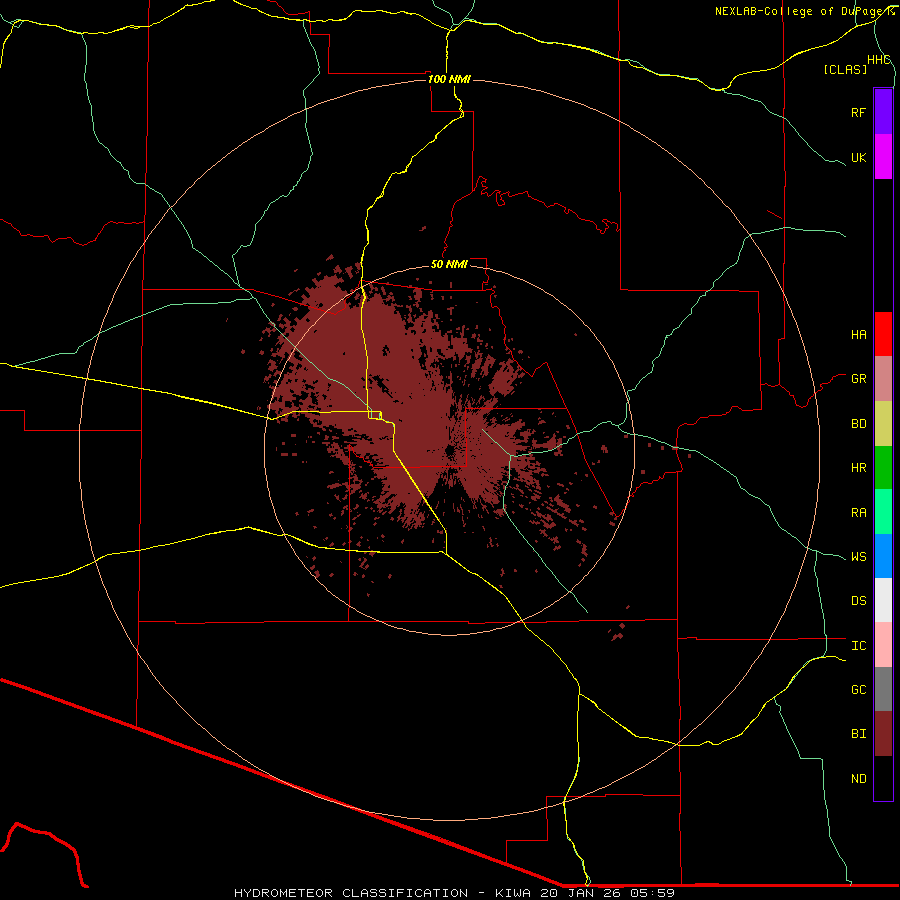Click the IC pink legend swatch

click(x=883, y=645)
